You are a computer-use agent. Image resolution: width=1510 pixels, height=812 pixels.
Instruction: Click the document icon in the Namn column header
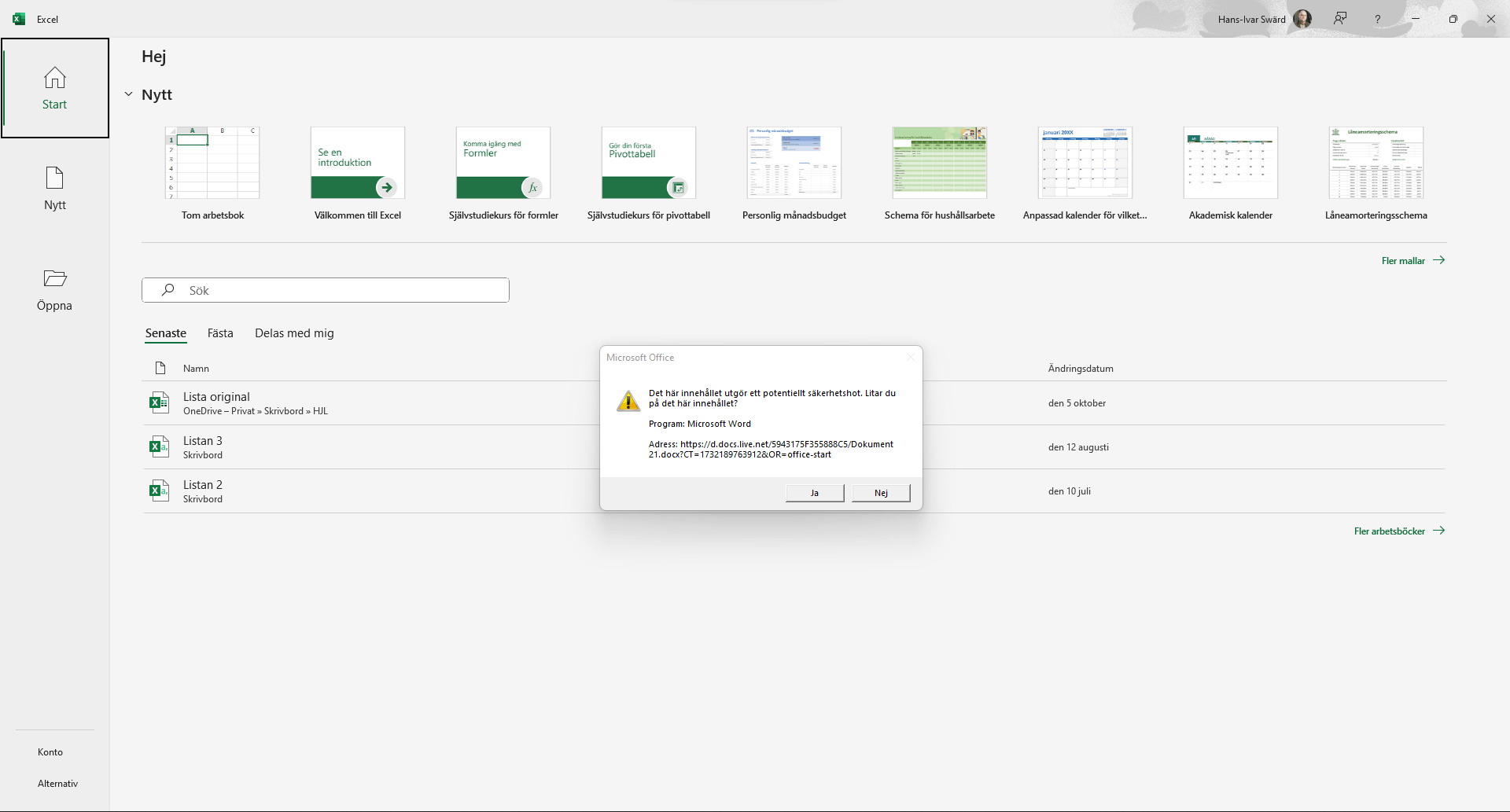(x=160, y=368)
